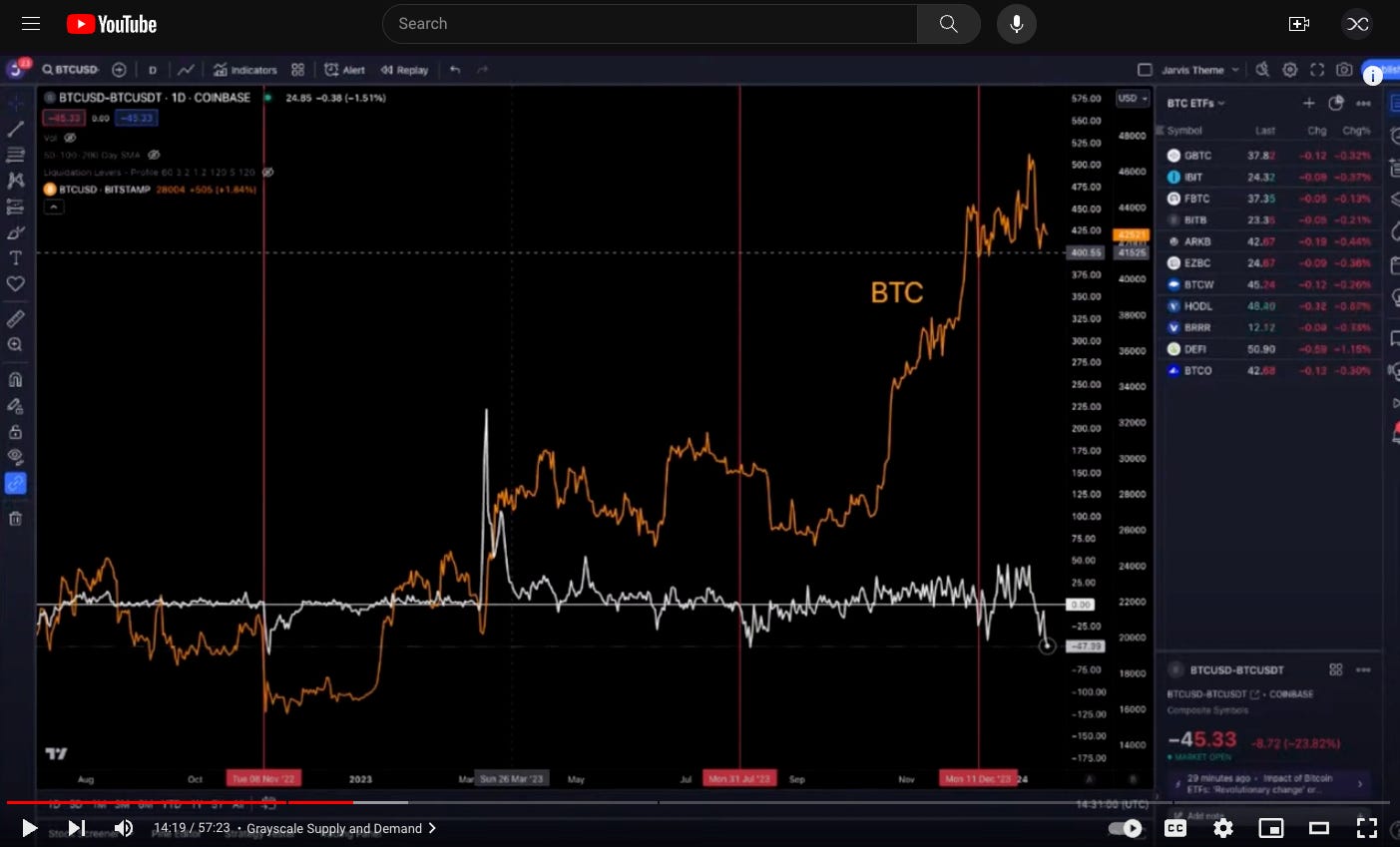Change chart style line icon

point(186,70)
